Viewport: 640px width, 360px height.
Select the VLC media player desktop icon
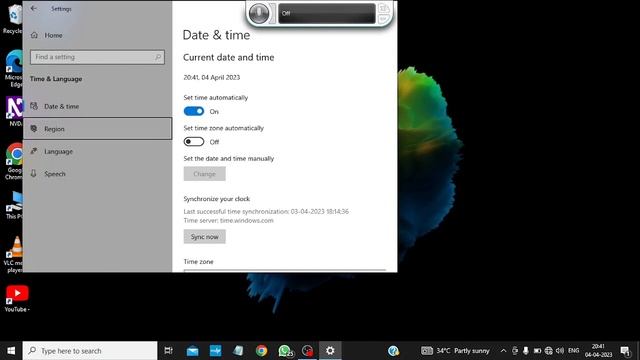tap(14, 254)
